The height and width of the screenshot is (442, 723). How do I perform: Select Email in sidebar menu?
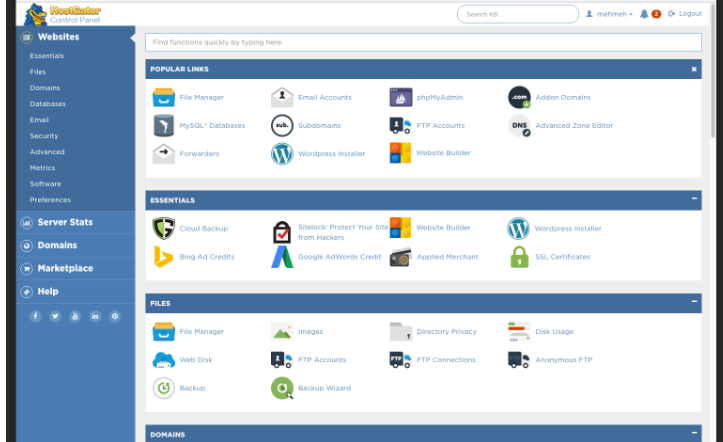[x=39, y=120]
